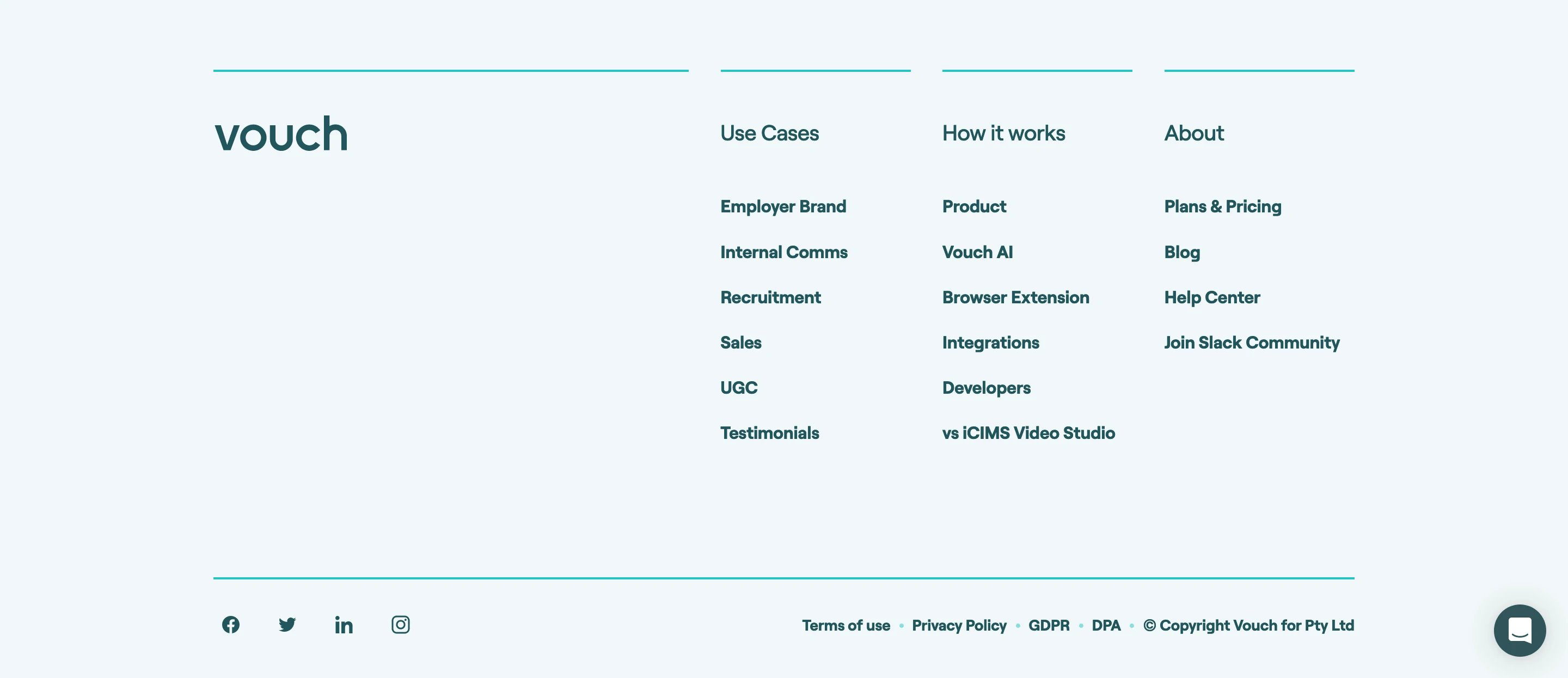View the Testimonials page
1568x678 pixels.
[x=769, y=433]
